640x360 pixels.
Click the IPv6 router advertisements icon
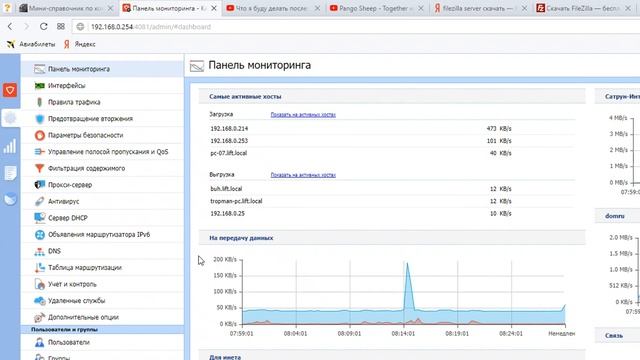click(40, 235)
